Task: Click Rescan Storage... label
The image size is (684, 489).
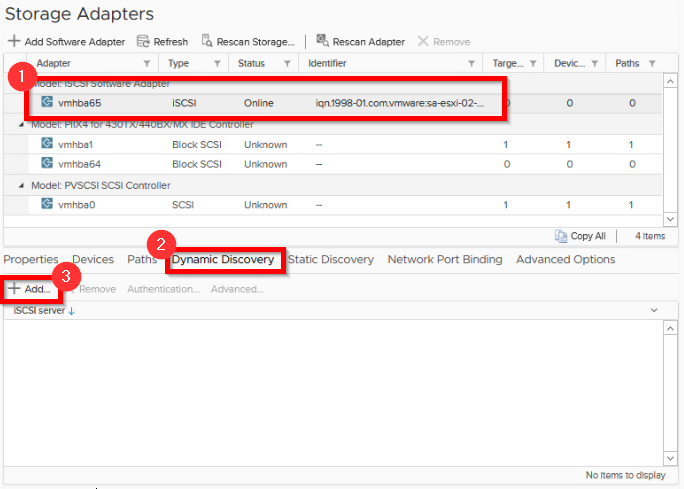Action: 256,42
